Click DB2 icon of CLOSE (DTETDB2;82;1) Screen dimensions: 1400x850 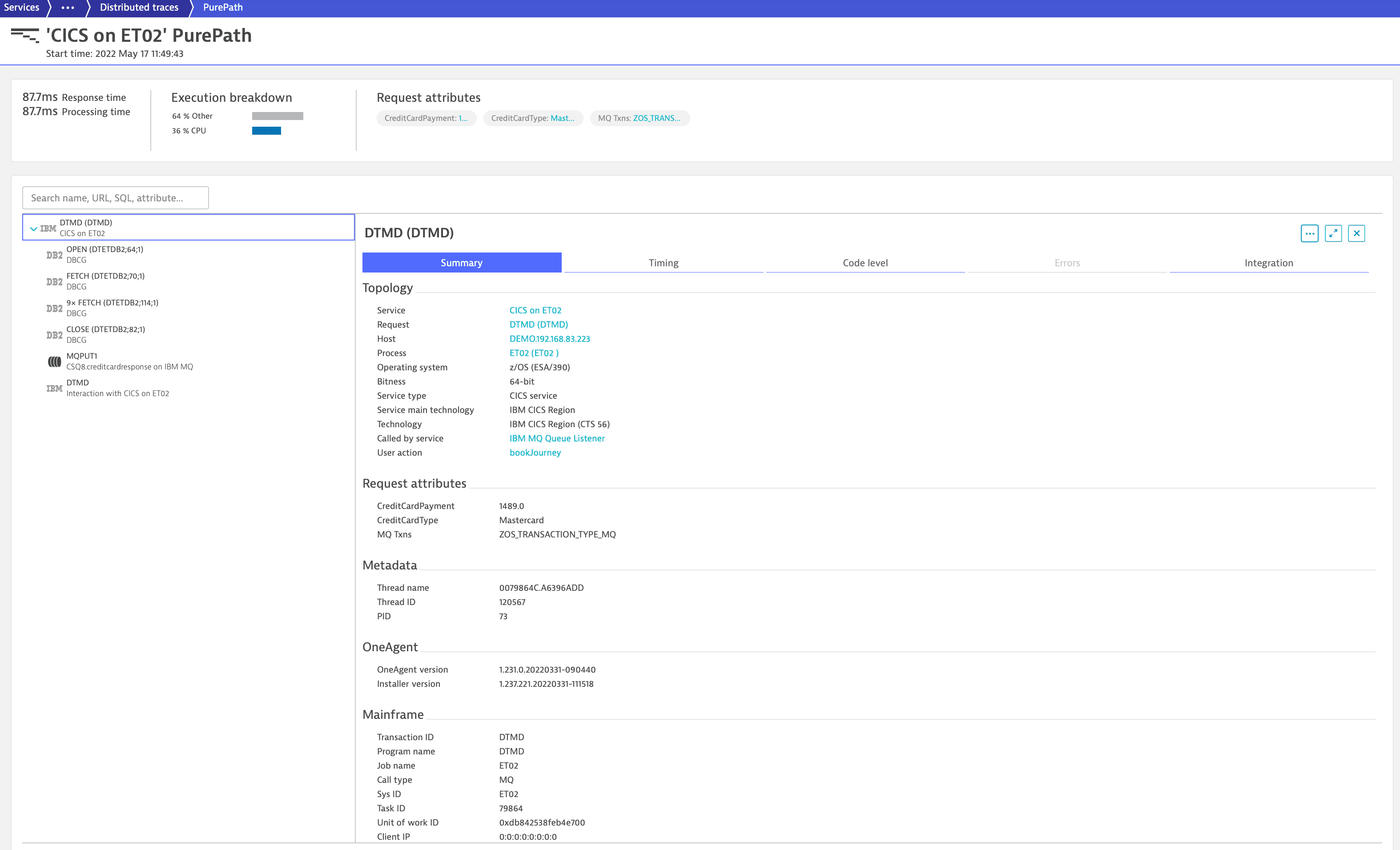pos(55,335)
